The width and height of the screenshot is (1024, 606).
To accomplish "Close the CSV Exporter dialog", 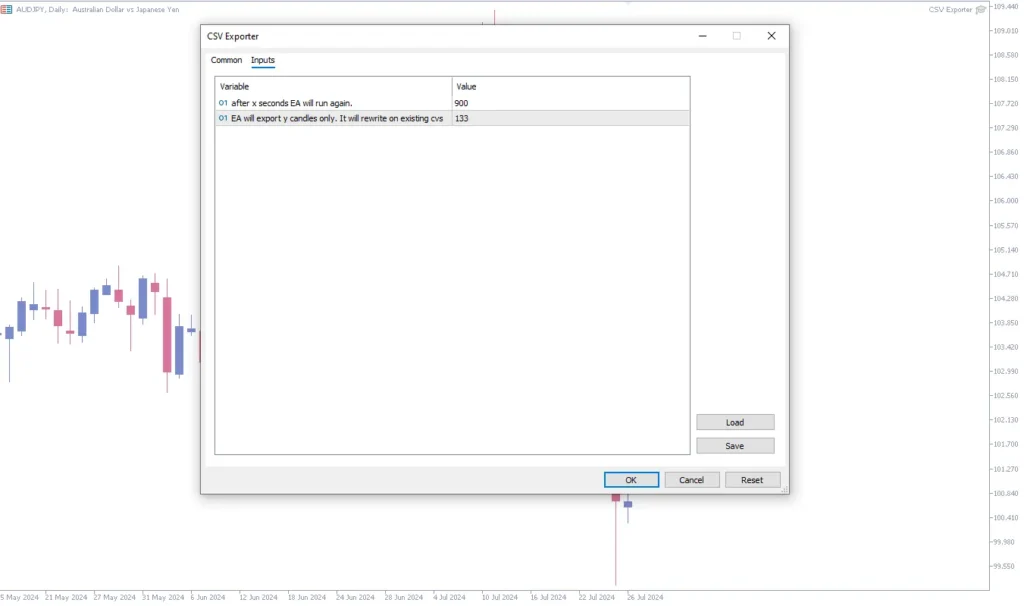I will 771,36.
